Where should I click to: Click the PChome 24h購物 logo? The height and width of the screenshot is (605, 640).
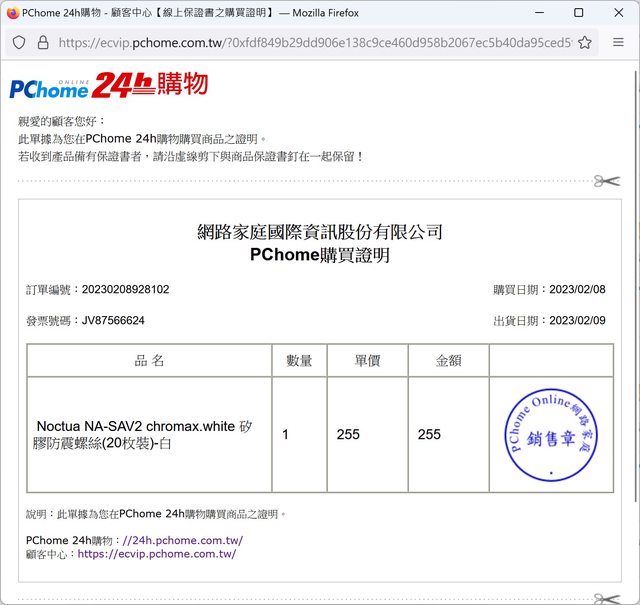tap(108, 86)
